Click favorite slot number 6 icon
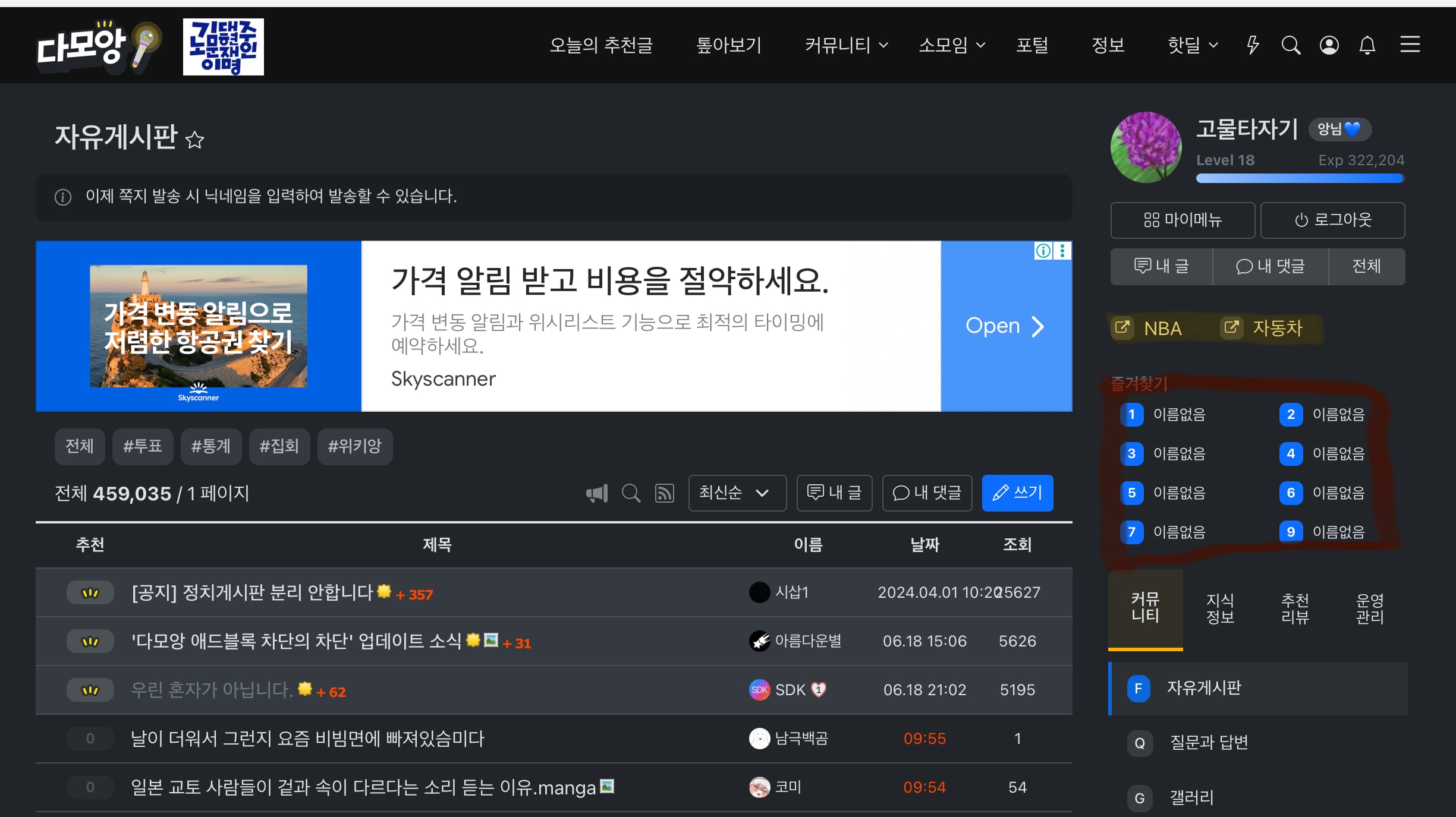 (x=1291, y=493)
